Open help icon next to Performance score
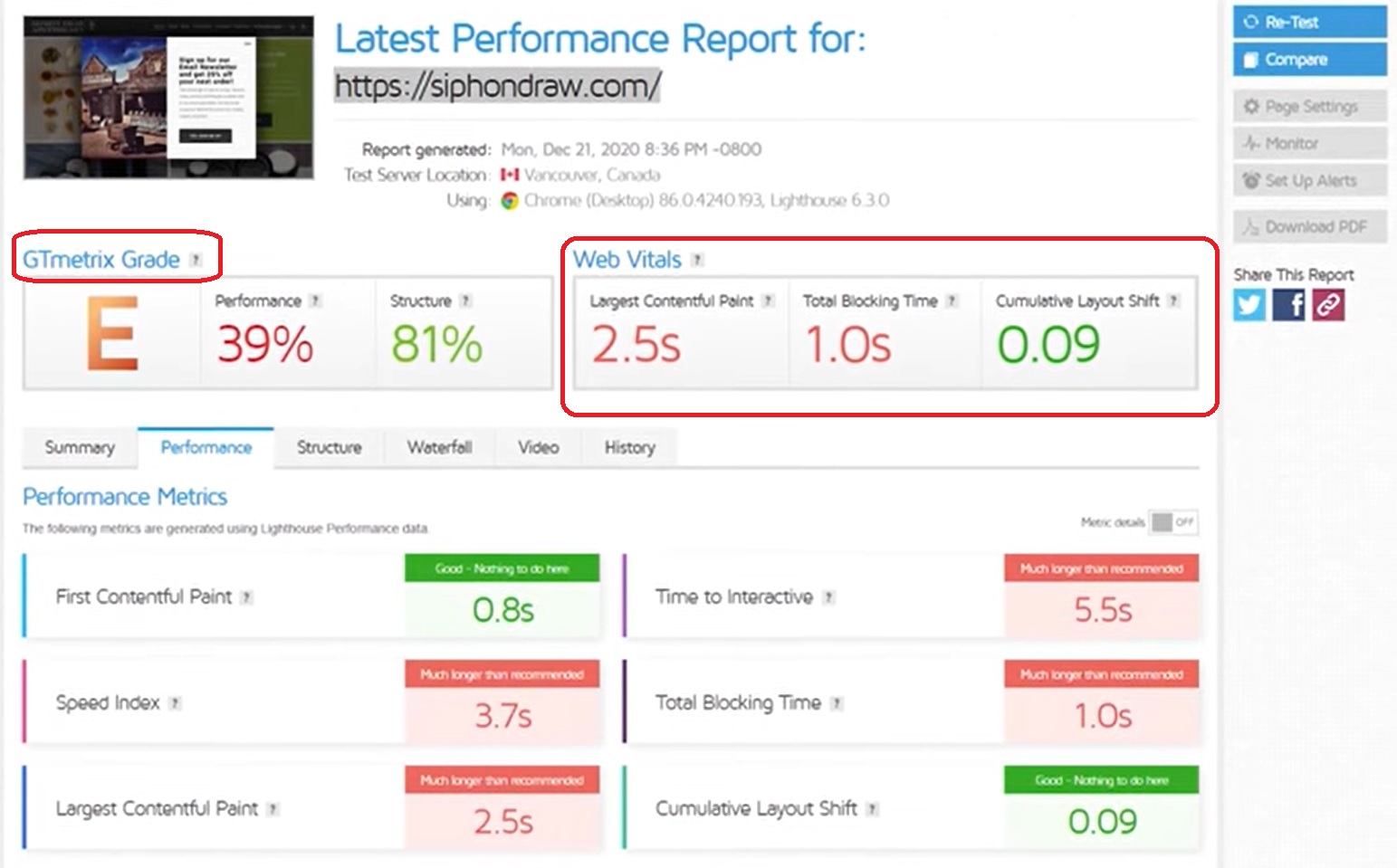 [315, 300]
